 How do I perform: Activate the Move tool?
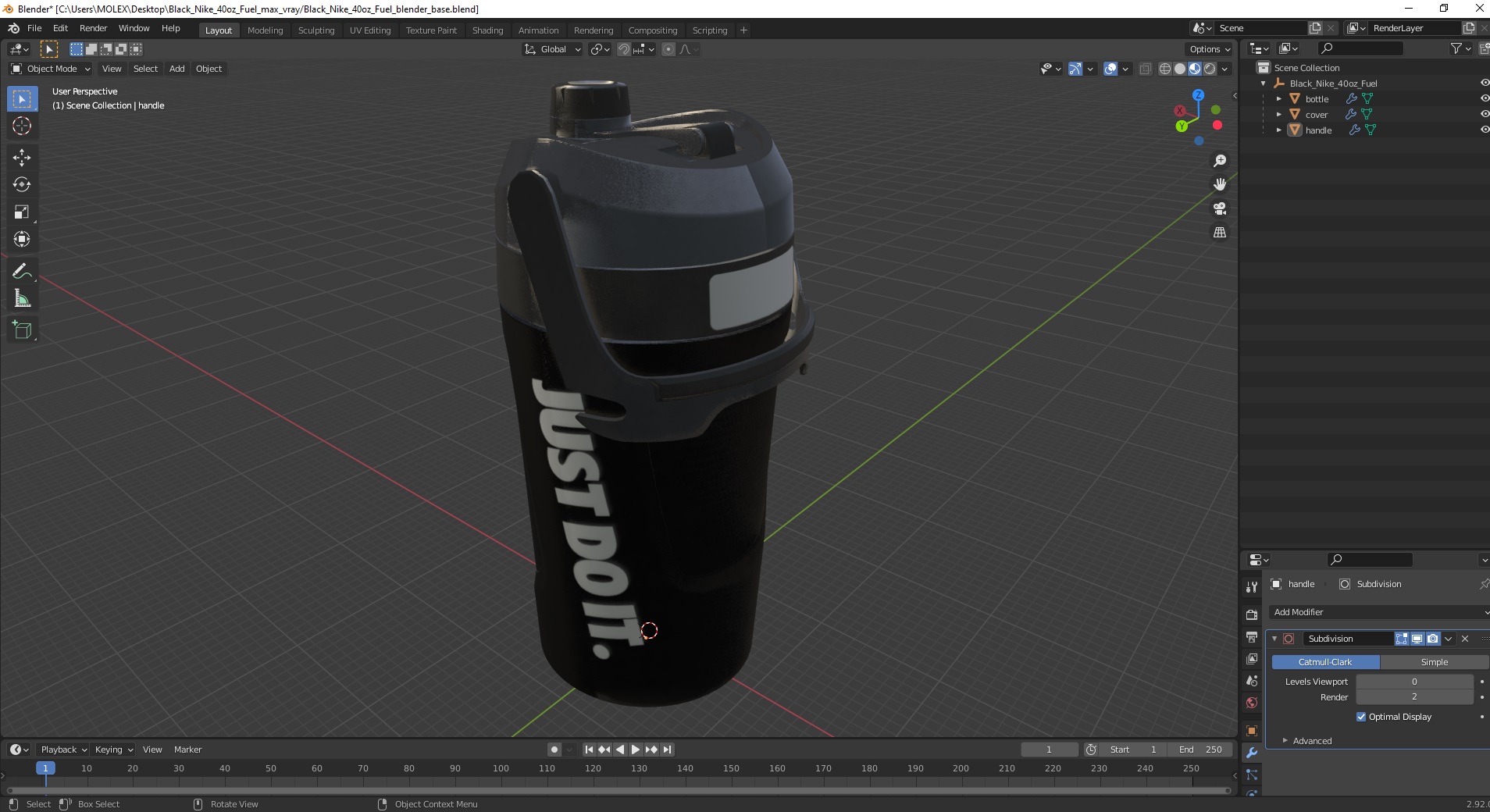click(22, 157)
